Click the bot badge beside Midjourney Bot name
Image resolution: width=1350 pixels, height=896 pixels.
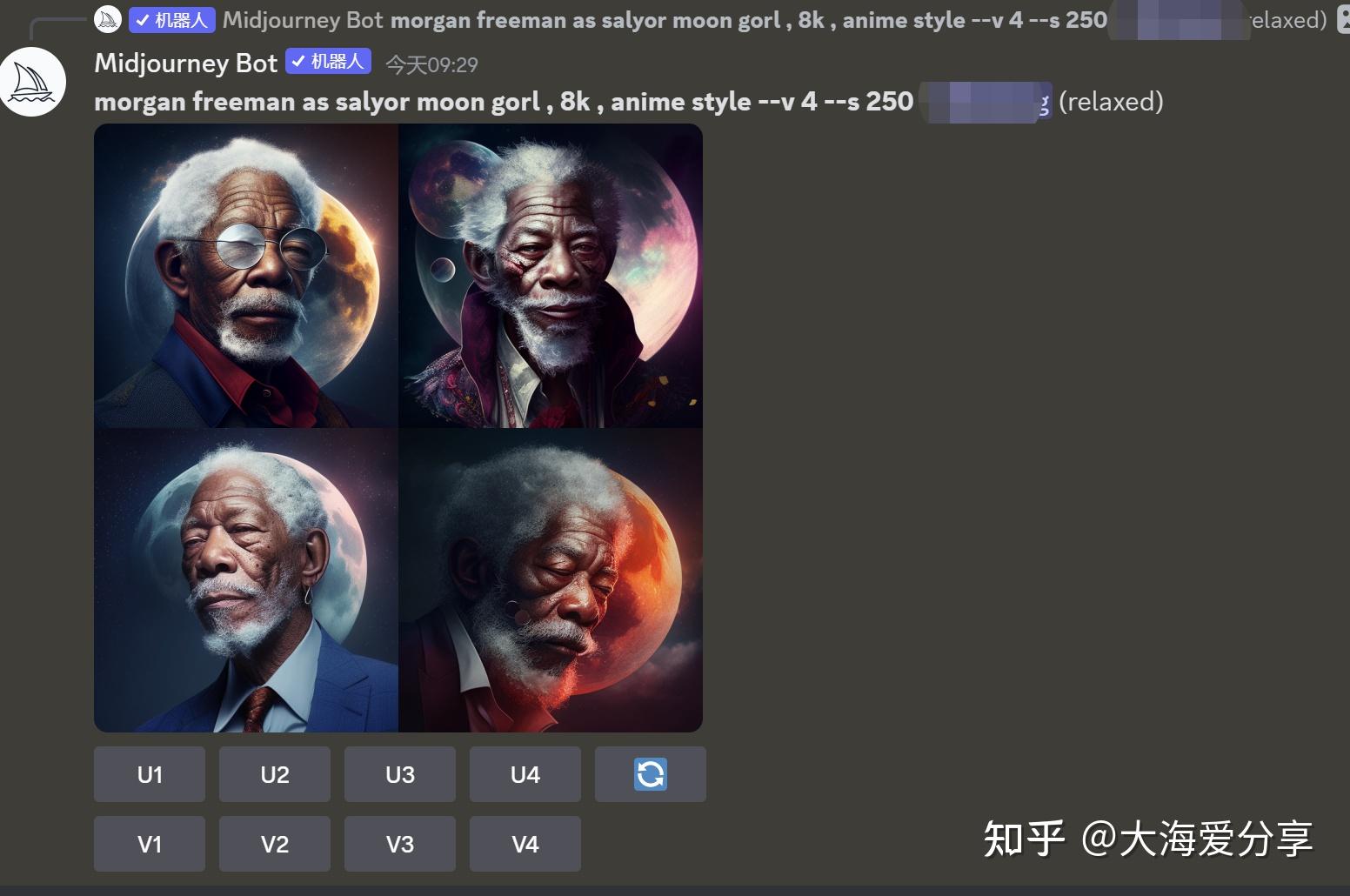click(329, 62)
